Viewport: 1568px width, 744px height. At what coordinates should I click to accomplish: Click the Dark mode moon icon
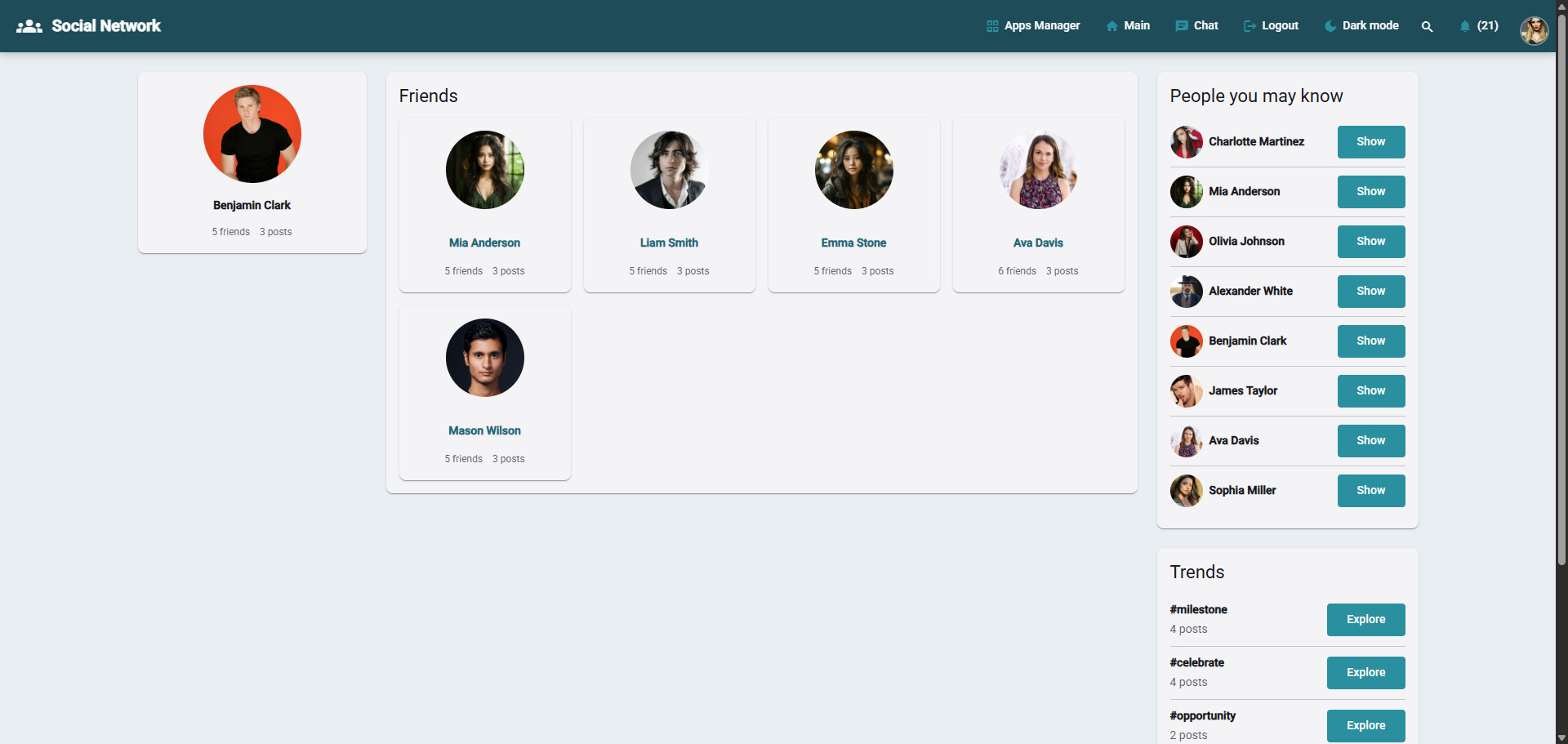(x=1330, y=26)
